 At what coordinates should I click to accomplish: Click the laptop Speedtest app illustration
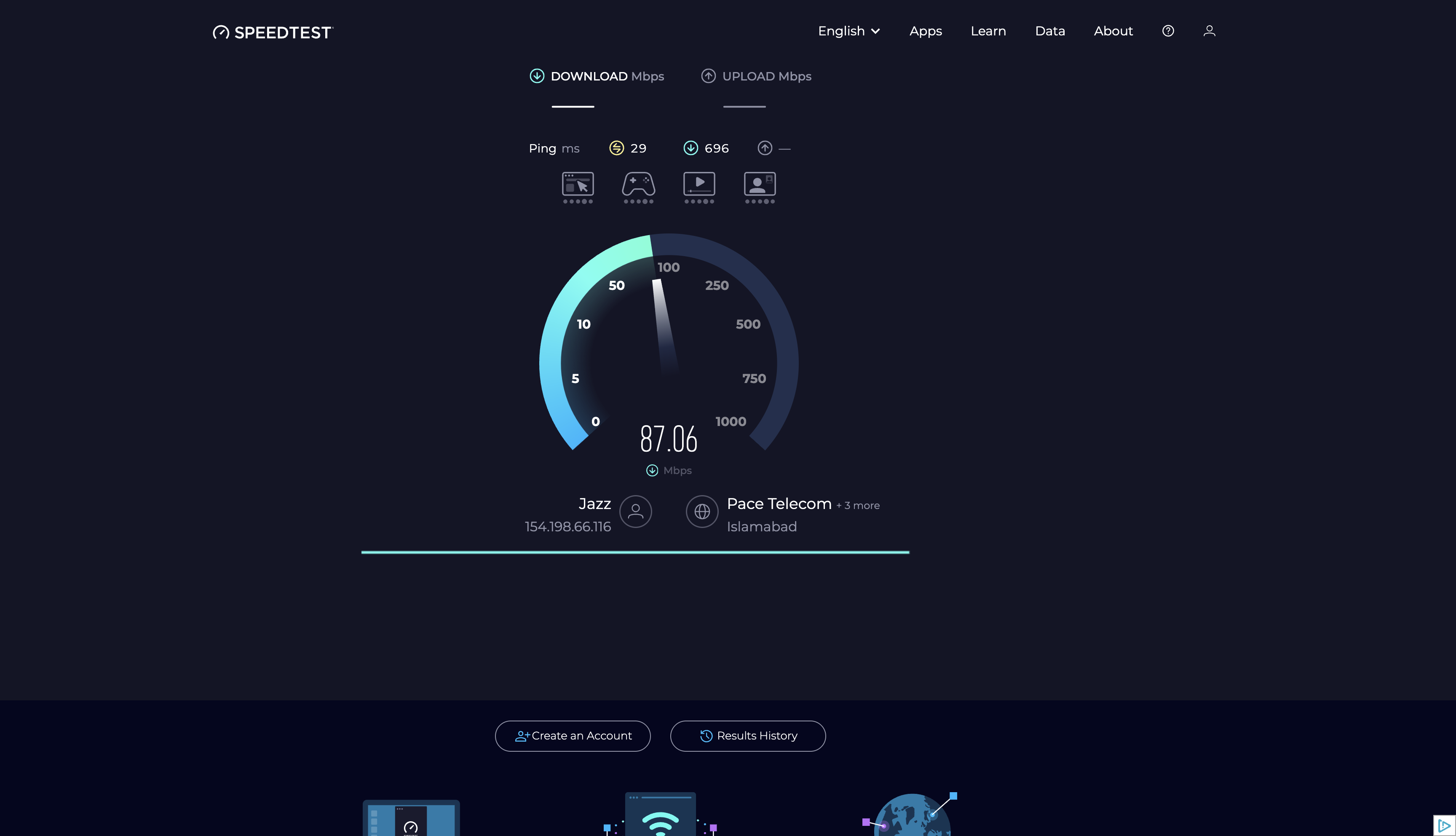411,817
